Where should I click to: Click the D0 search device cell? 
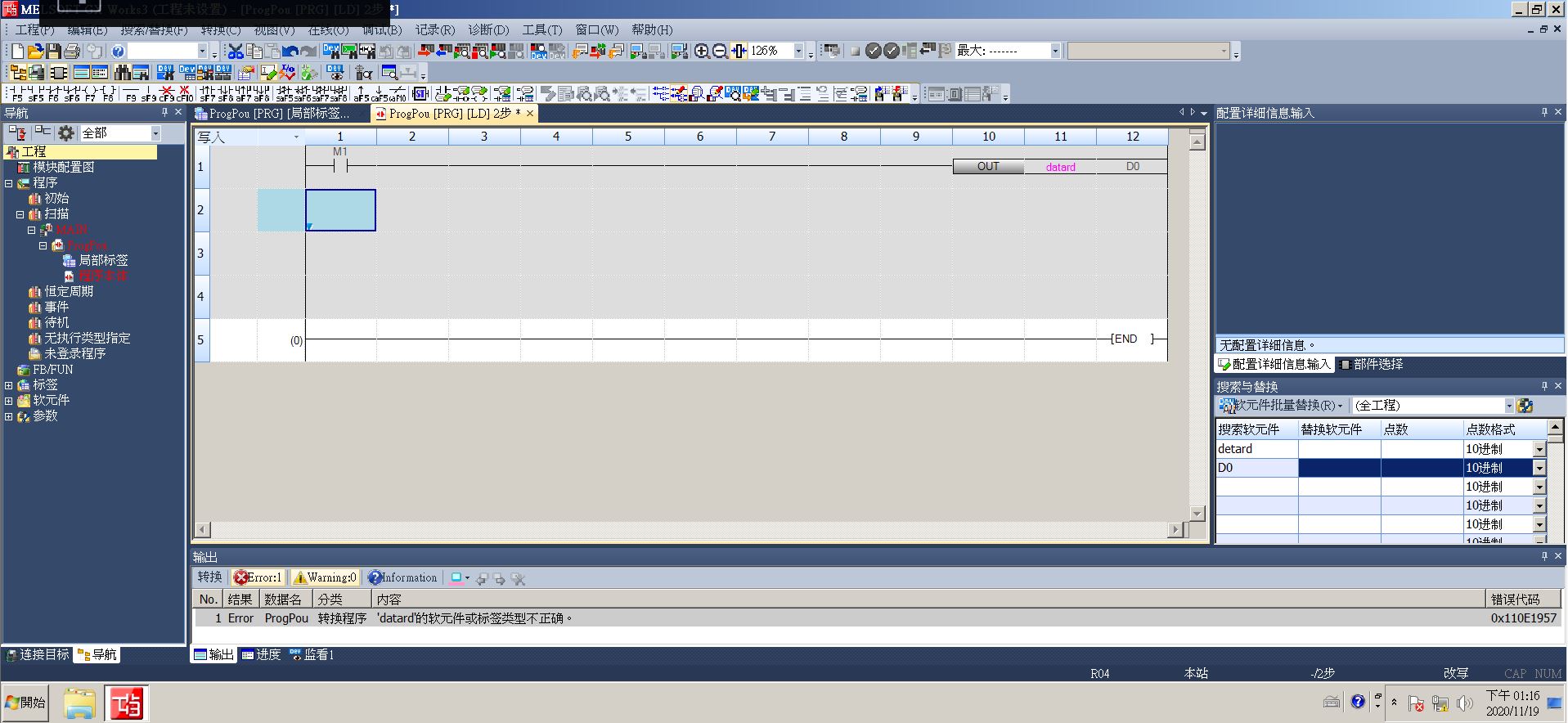(x=1256, y=468)
